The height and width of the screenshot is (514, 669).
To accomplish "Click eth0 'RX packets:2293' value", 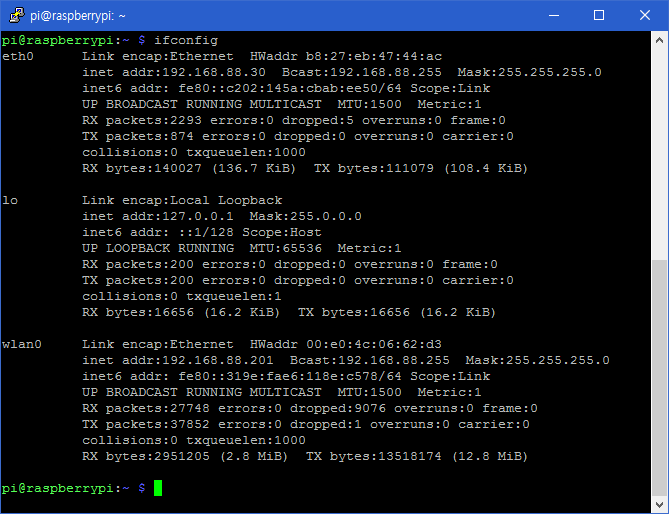I will tap(142, 121).
